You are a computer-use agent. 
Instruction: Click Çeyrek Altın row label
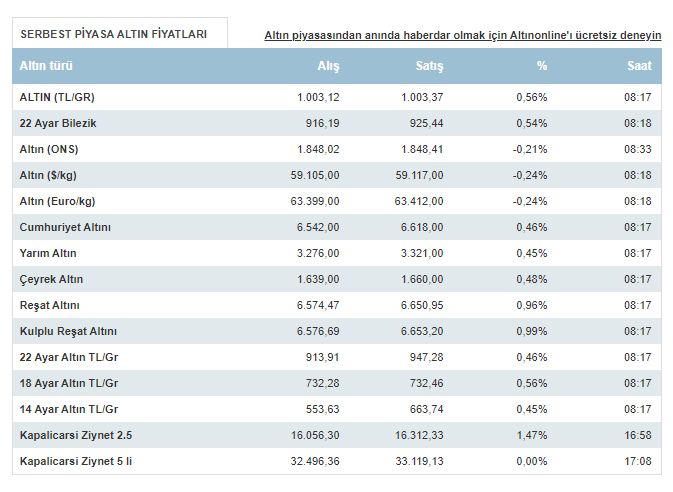click(51, 279)
